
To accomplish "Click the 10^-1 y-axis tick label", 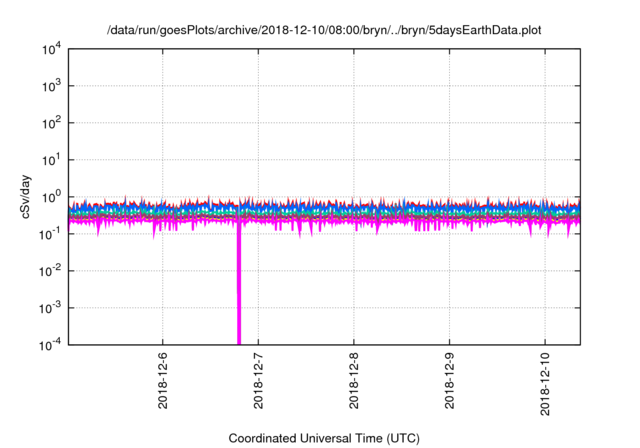I will (x=50, y=234).
